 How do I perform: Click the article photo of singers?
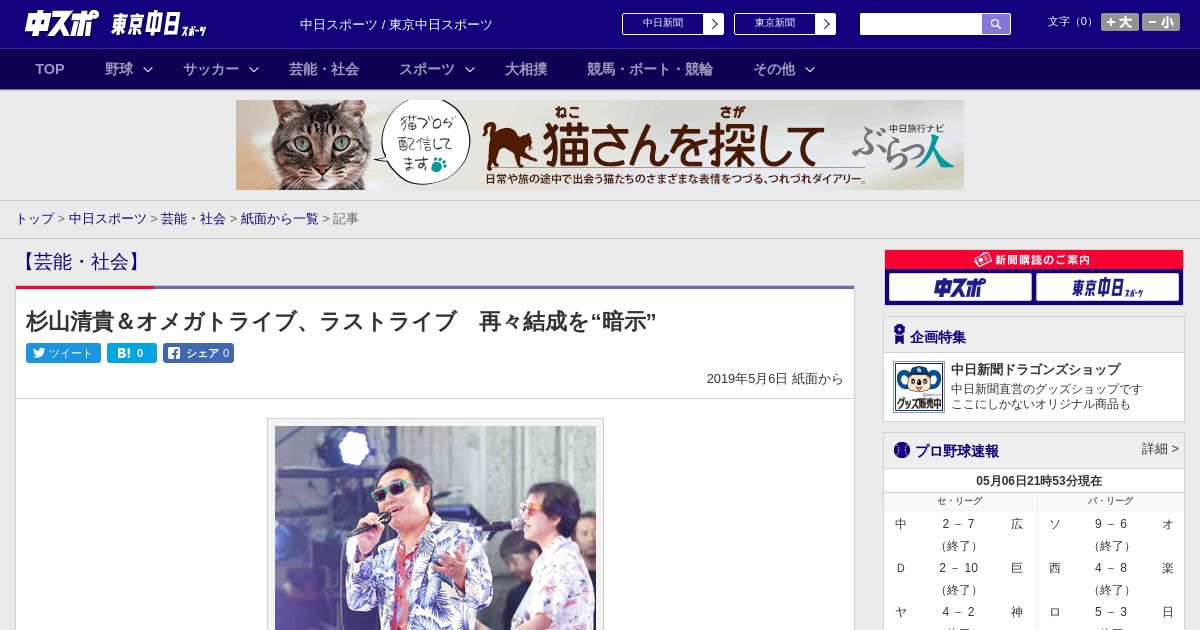pyautogui.click(x=435, y=528)
